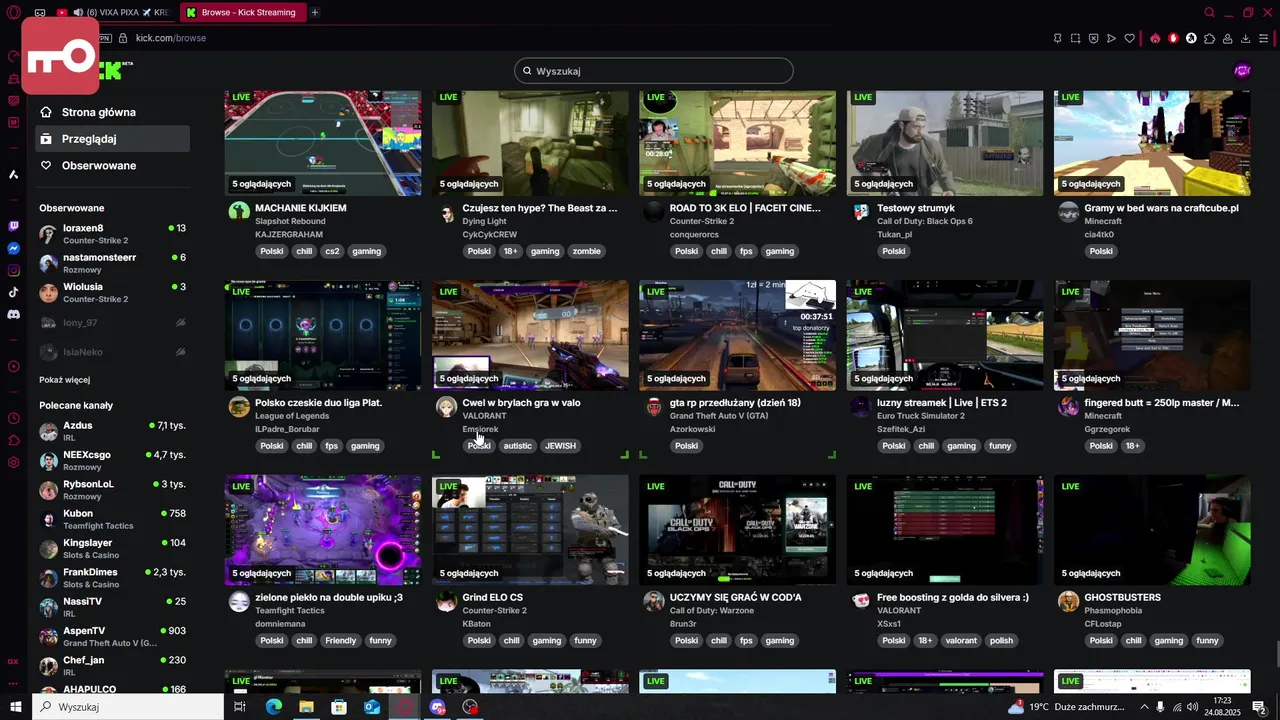This screenshot has width=1280, height=720.
Task: Click the zombie tag under Dying Light stream
Action: point(586,251)
